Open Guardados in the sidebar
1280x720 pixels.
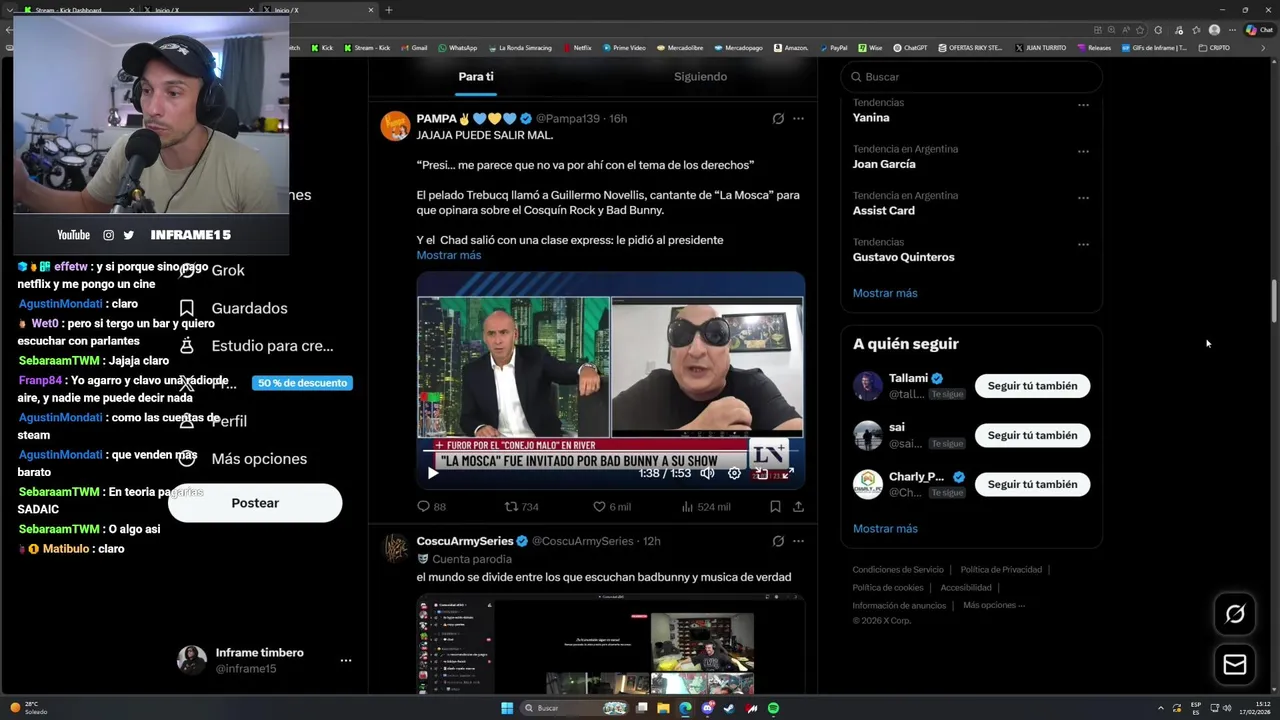click(235, 309)
